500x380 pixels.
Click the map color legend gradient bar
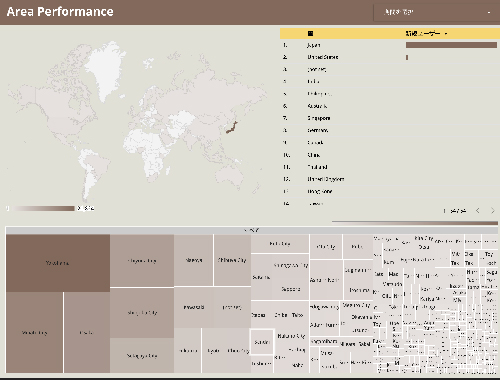click(43, 208)
